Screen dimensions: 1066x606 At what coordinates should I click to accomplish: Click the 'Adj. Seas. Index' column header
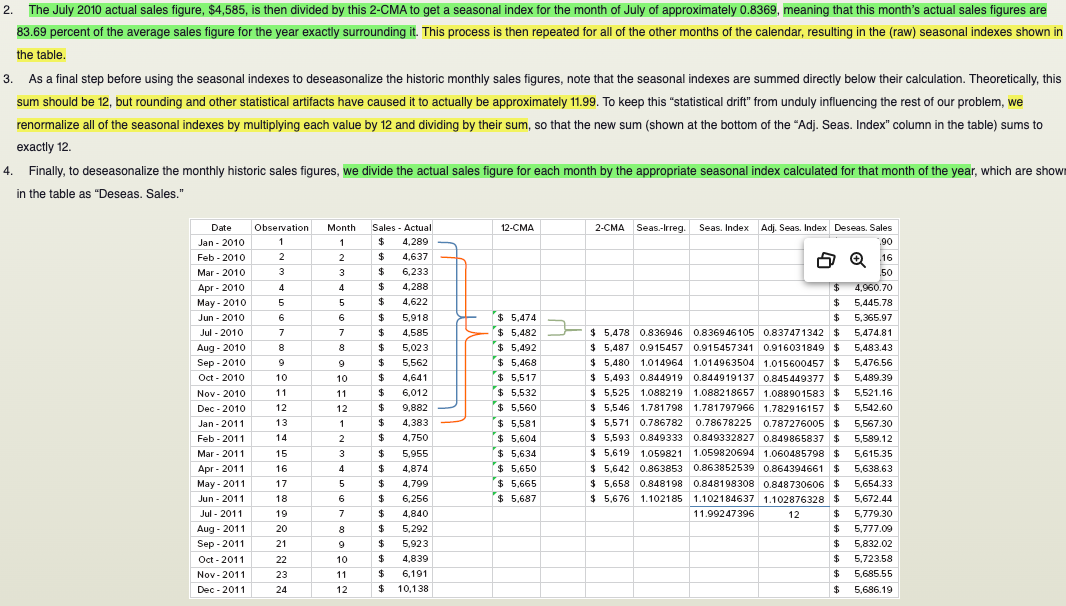(x=793, y=228)
